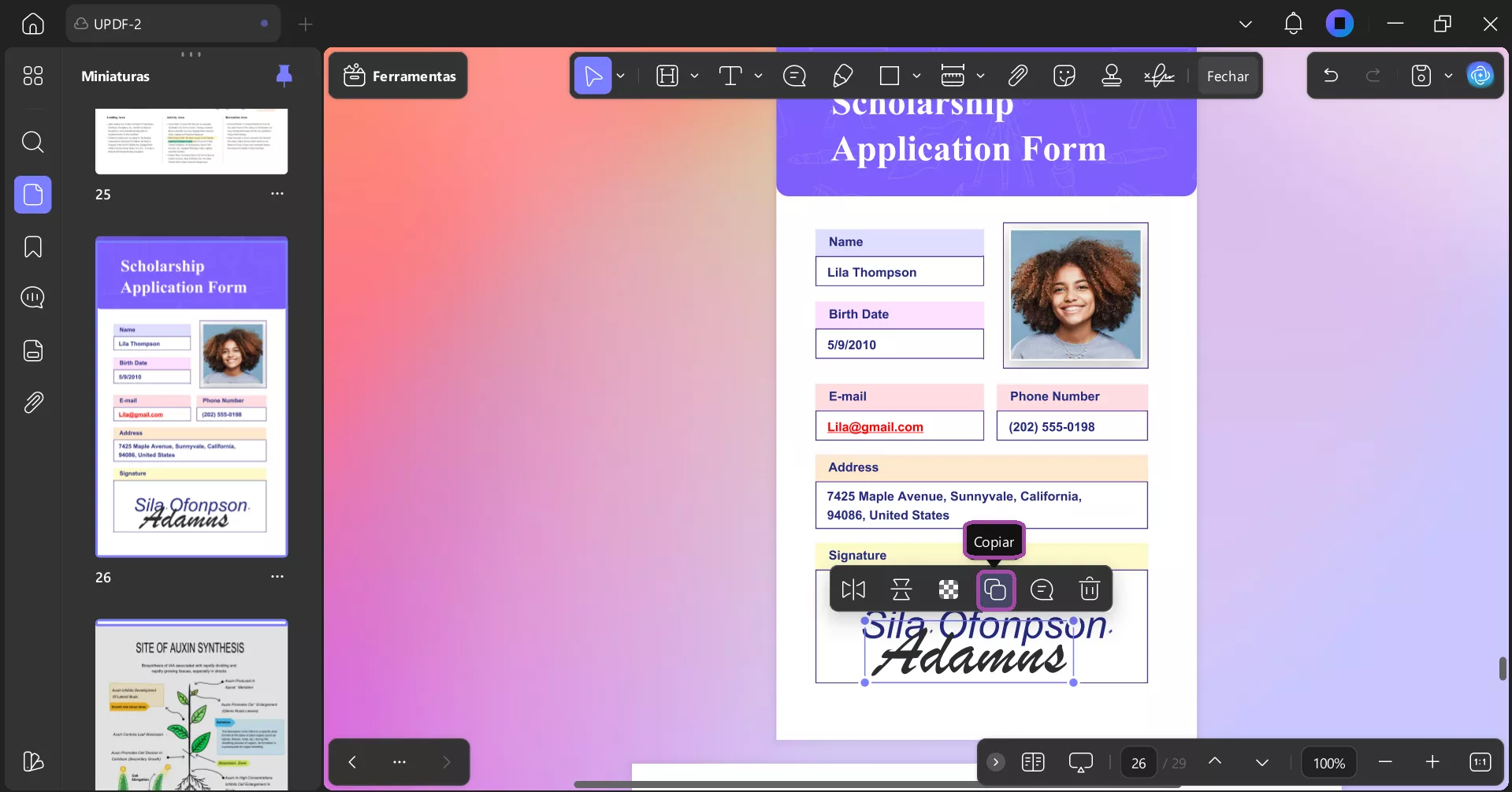Click the Lila Thompson name field
The image size is (1512, 792).
900,272
